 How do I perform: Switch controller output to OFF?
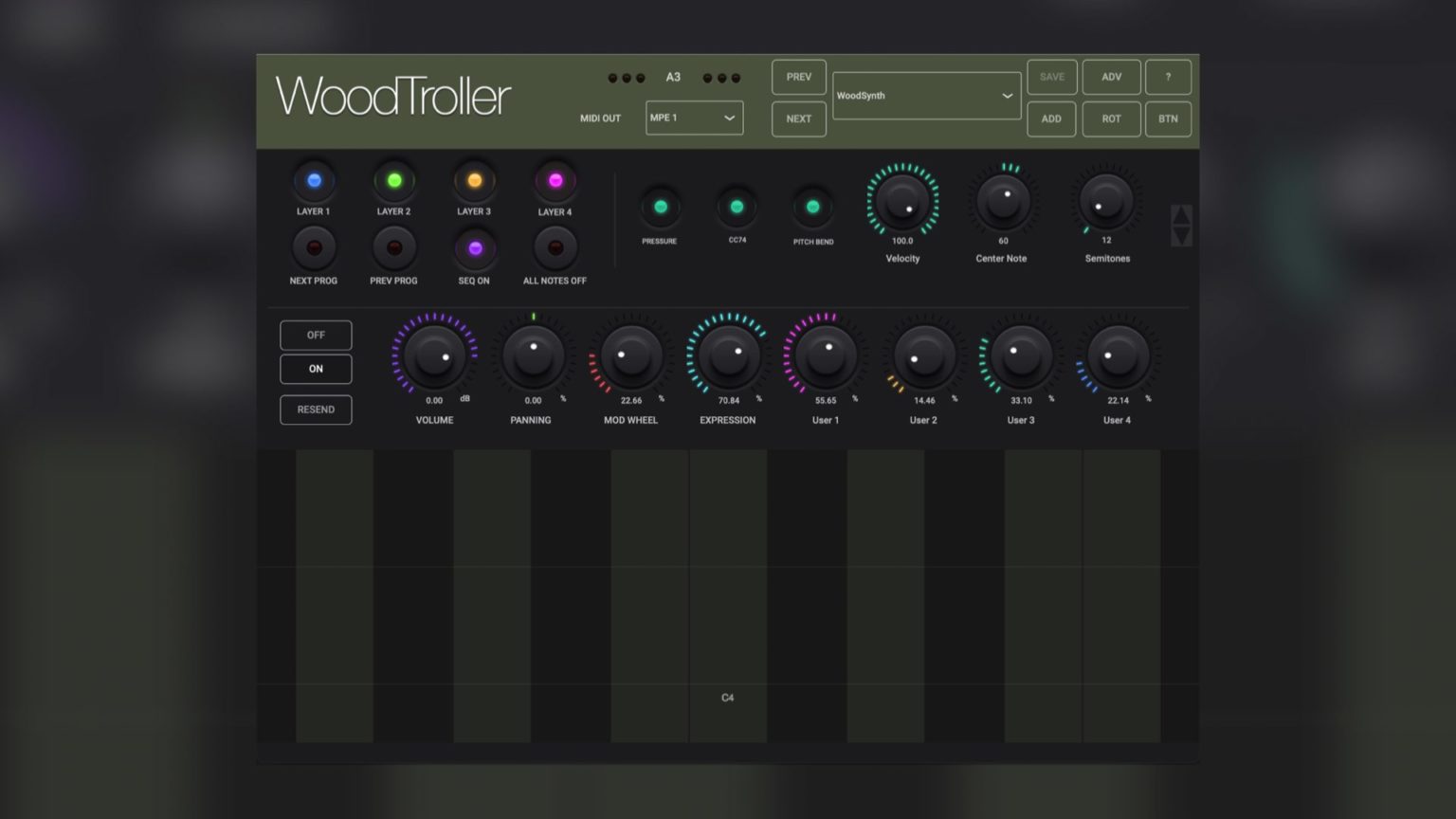(316, 334)
